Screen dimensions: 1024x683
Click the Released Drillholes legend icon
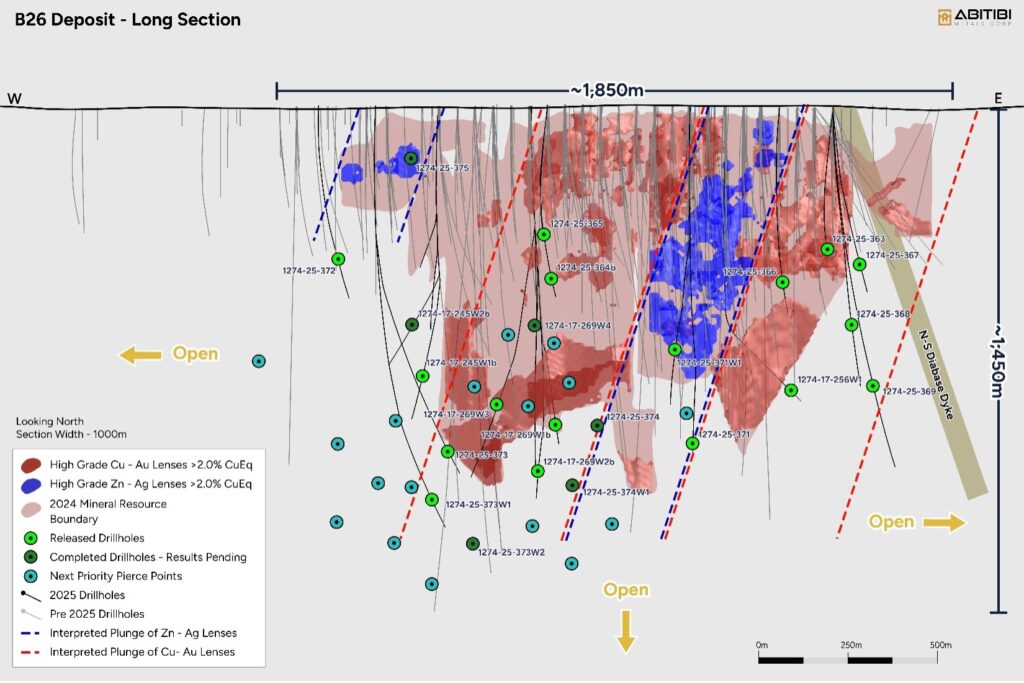(31, 538)
